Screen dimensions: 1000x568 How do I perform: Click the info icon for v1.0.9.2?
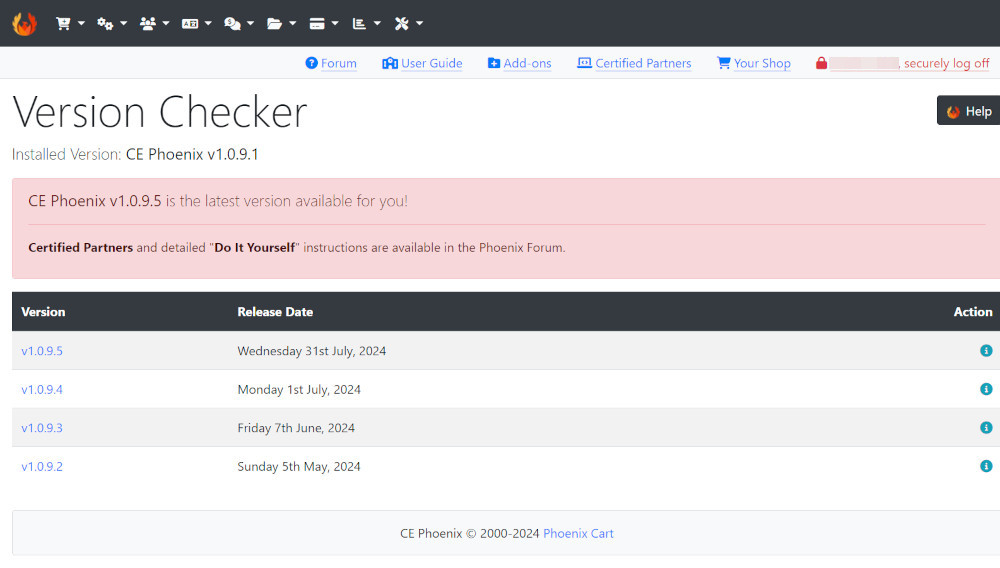point(986,466)
